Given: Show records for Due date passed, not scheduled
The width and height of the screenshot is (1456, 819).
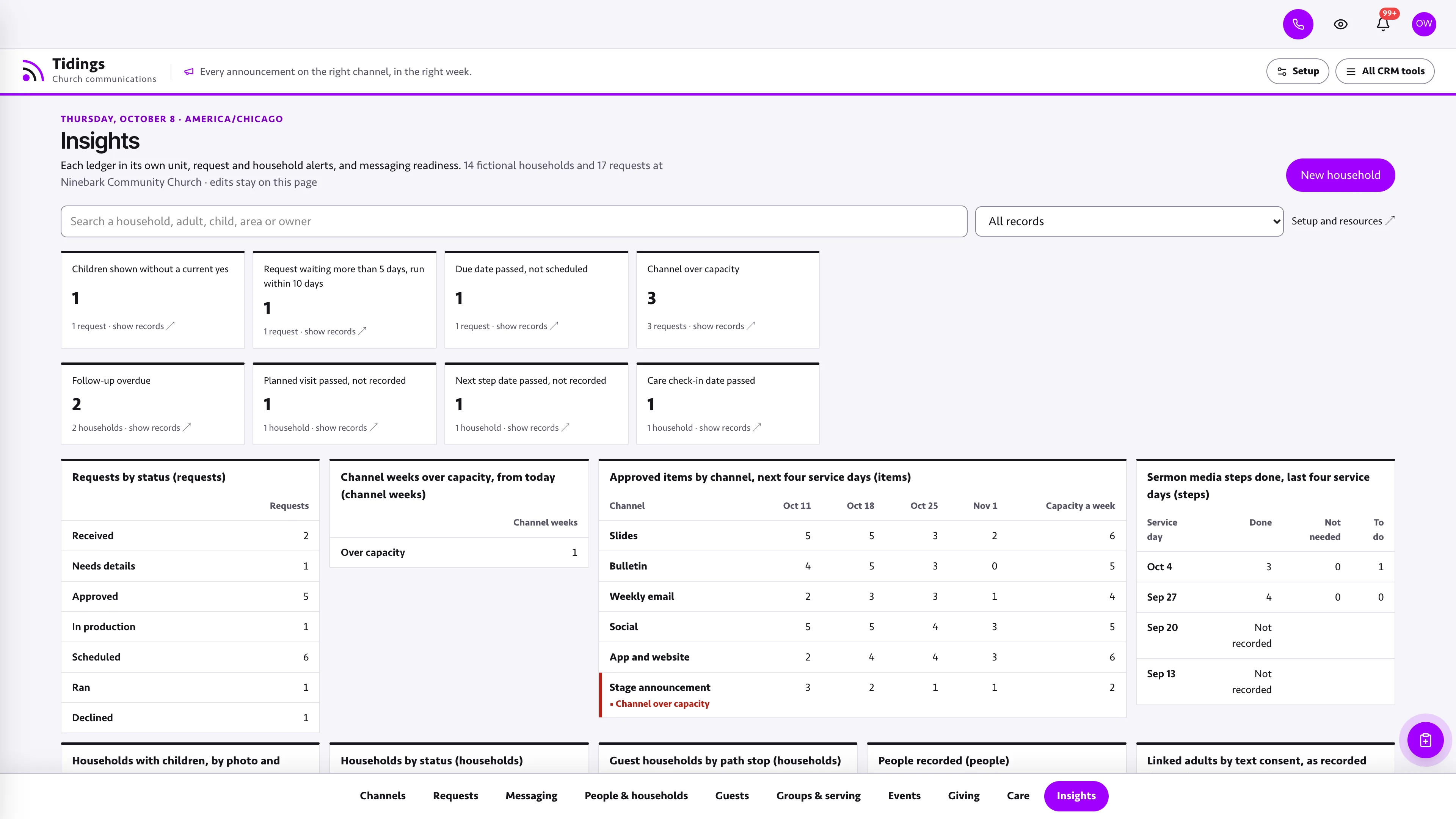Looking at the screenshot, I should (x=507, y=326).
